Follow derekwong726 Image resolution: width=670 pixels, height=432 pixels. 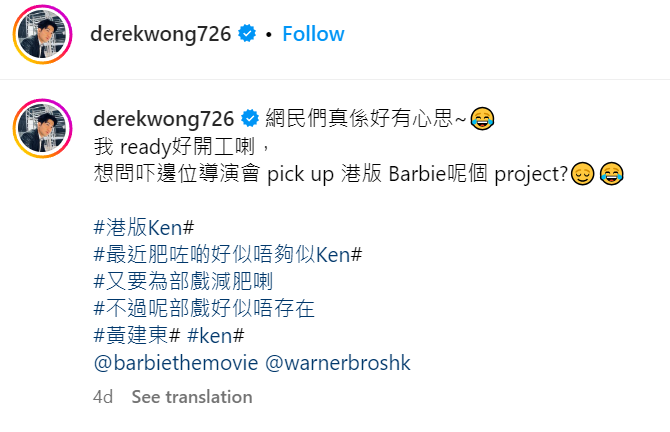313,34
